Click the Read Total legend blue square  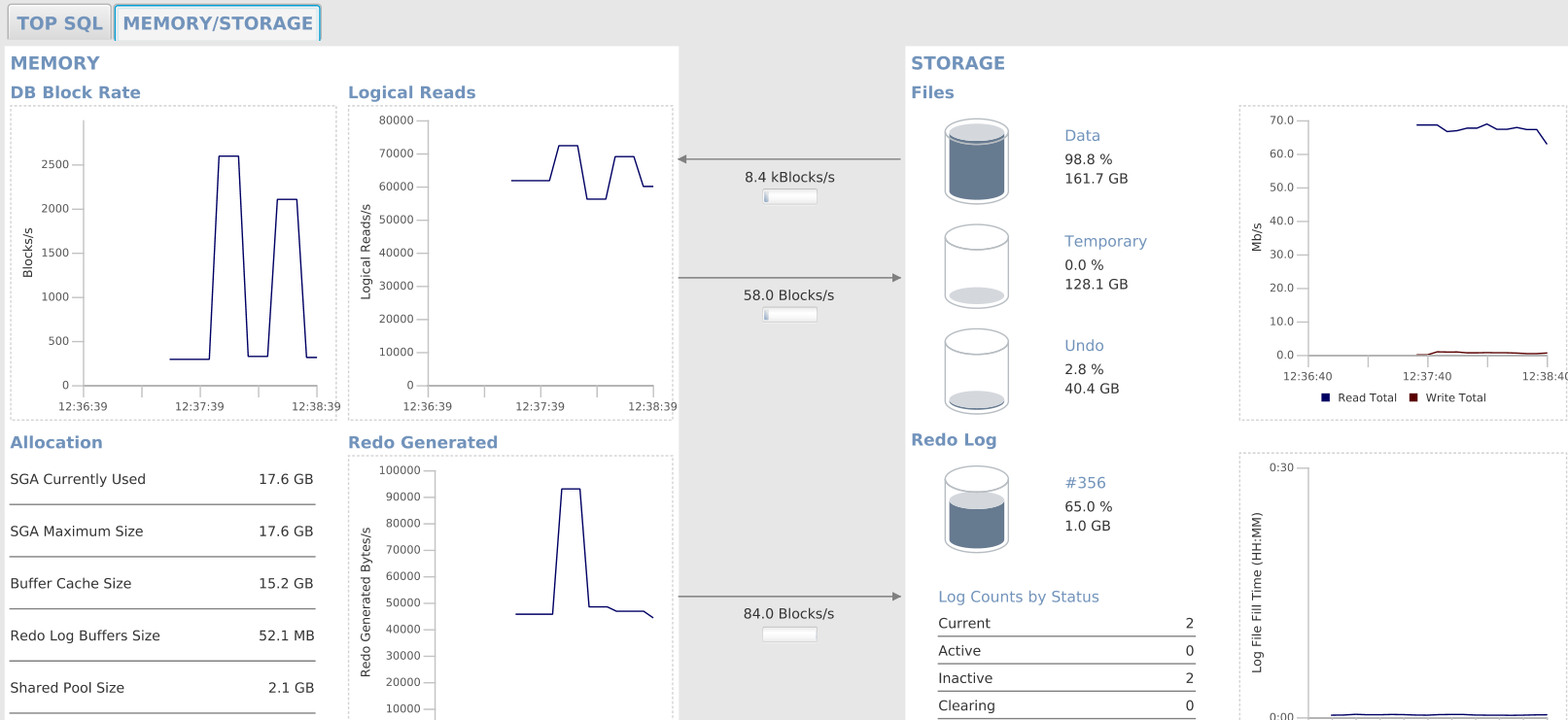click(x=1326, y=397)
